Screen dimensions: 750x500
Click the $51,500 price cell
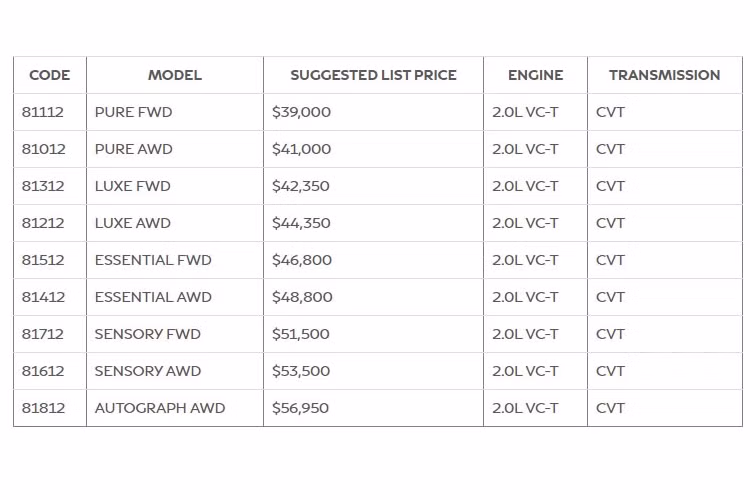(301, 334)
